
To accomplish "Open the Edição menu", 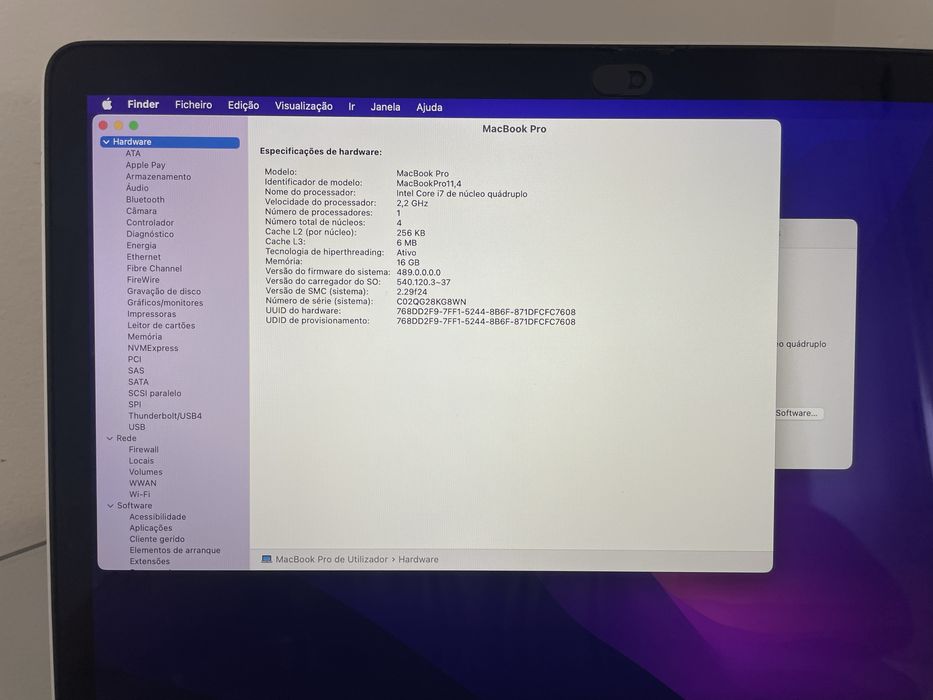I will (243, 105).
